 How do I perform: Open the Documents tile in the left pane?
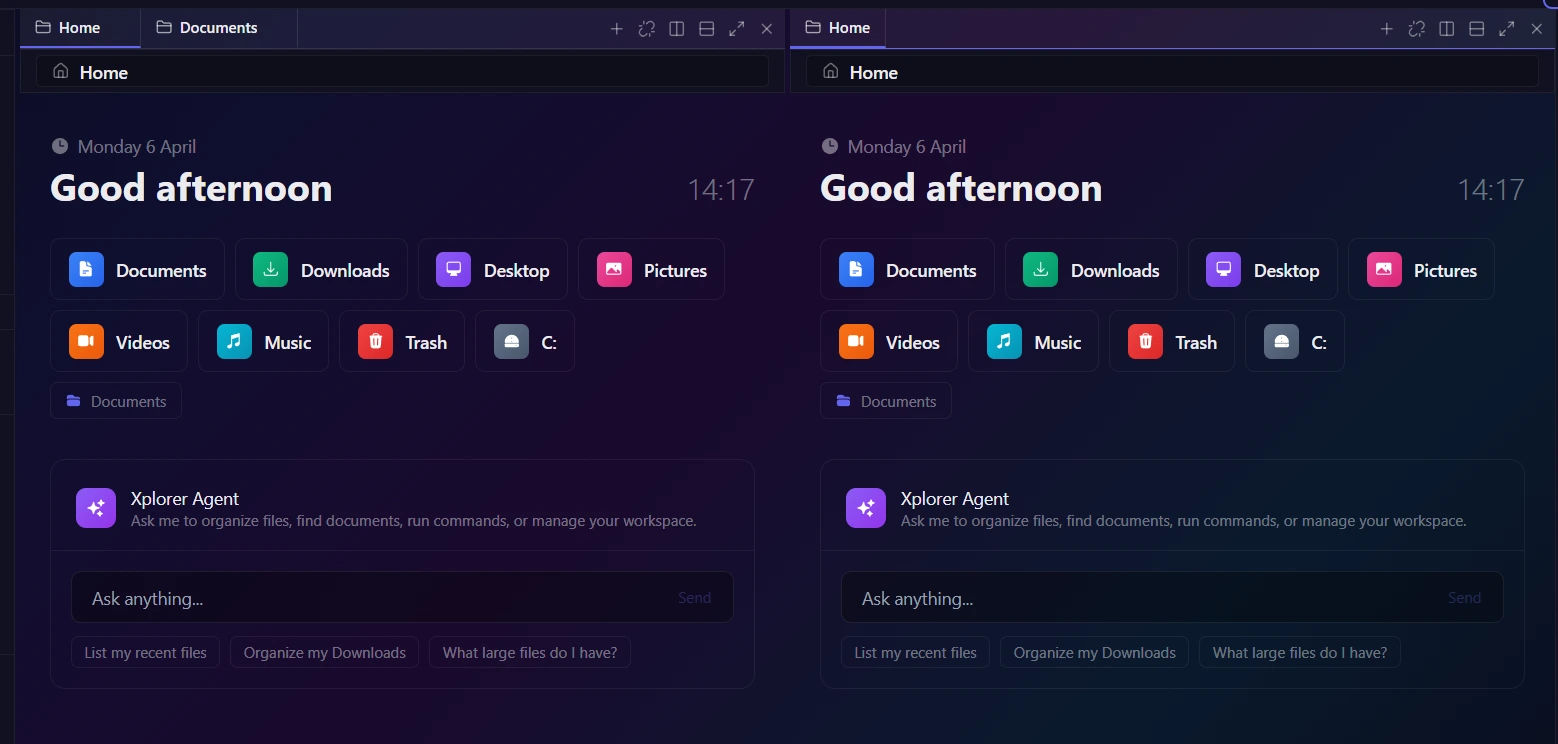(137, 269)
